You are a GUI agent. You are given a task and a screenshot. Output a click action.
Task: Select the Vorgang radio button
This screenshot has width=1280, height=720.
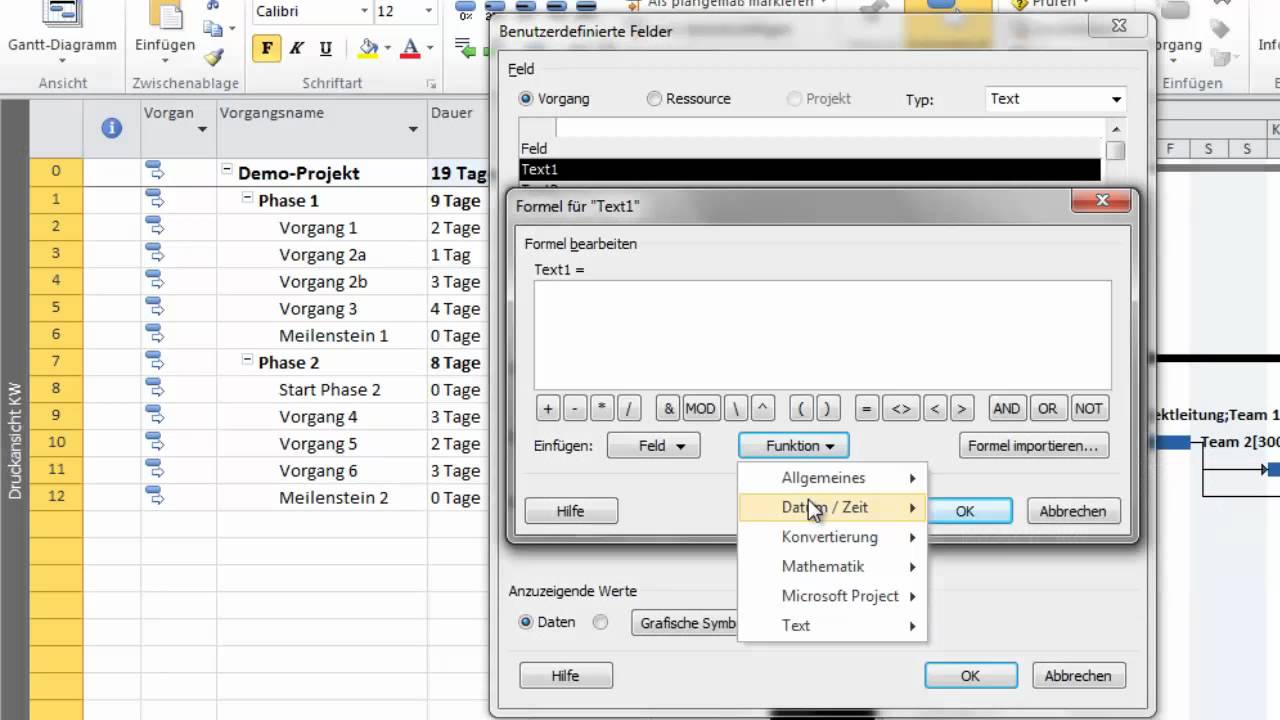pos(526,99)
